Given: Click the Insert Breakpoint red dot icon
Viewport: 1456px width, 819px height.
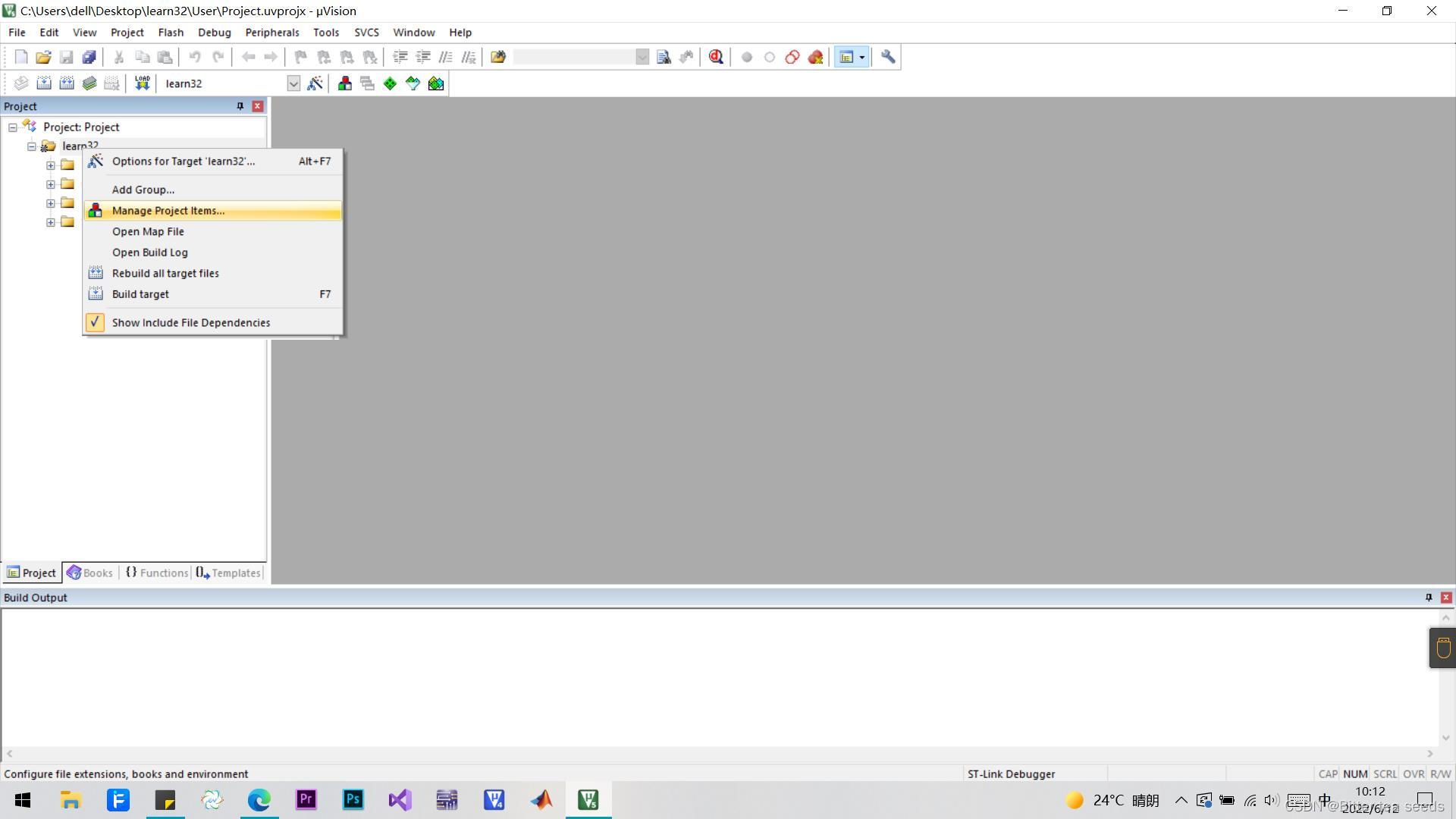Looking at the screenshot, I should click(746, 57).
